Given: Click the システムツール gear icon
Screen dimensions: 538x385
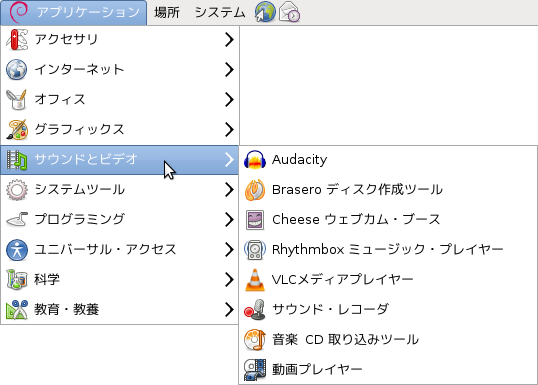Looking at the screenshot, I should click(16, 189).
